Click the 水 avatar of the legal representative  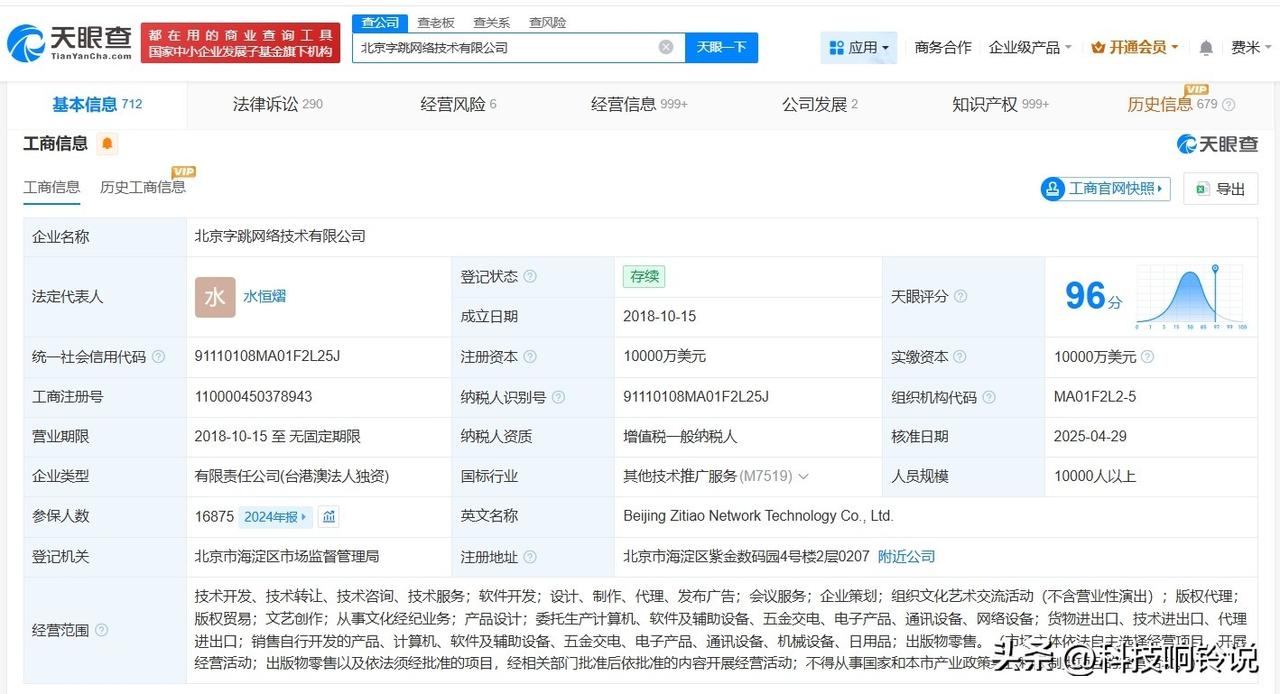tap(215, 297)
